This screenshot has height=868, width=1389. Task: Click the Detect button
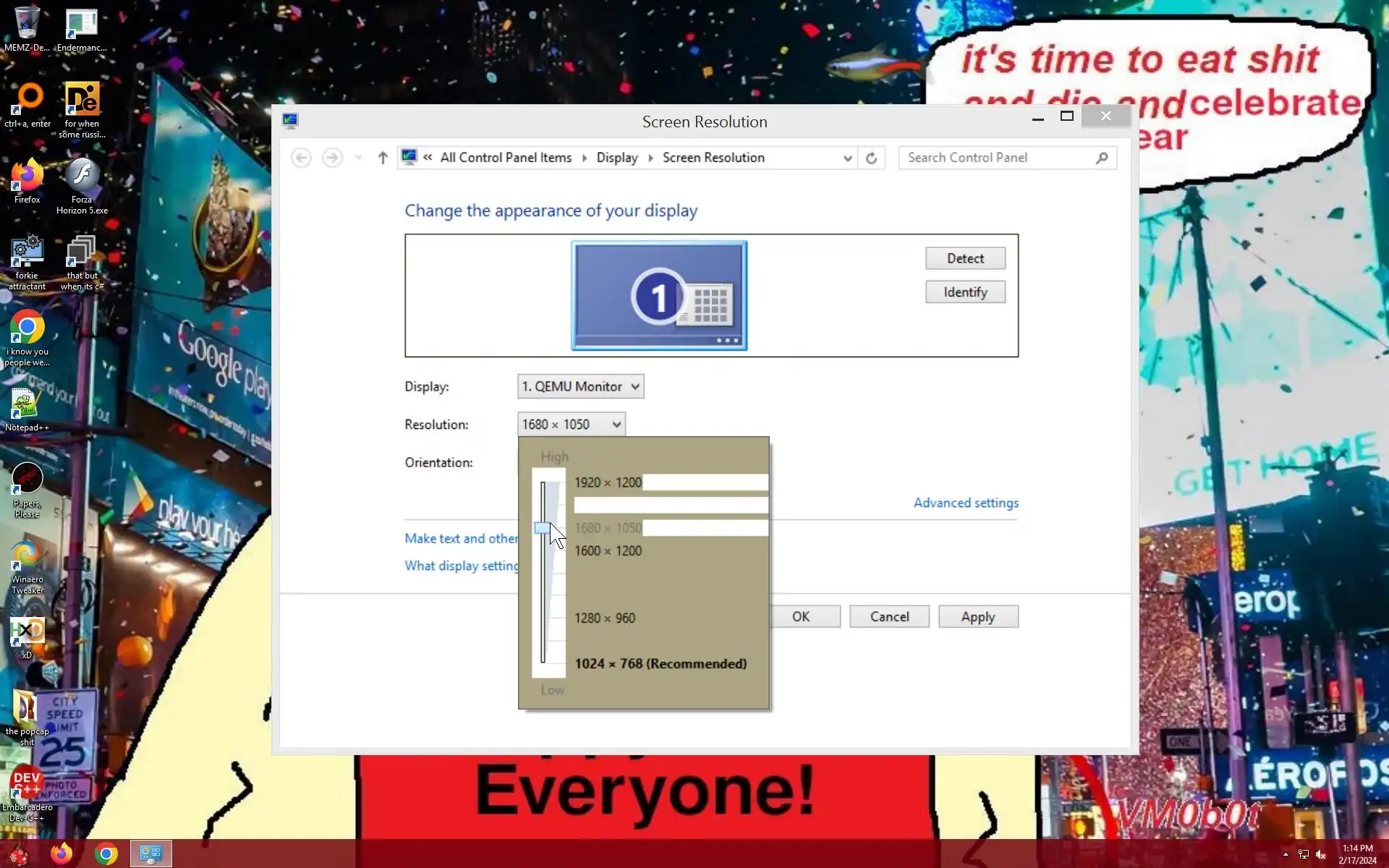pos(964,258)
